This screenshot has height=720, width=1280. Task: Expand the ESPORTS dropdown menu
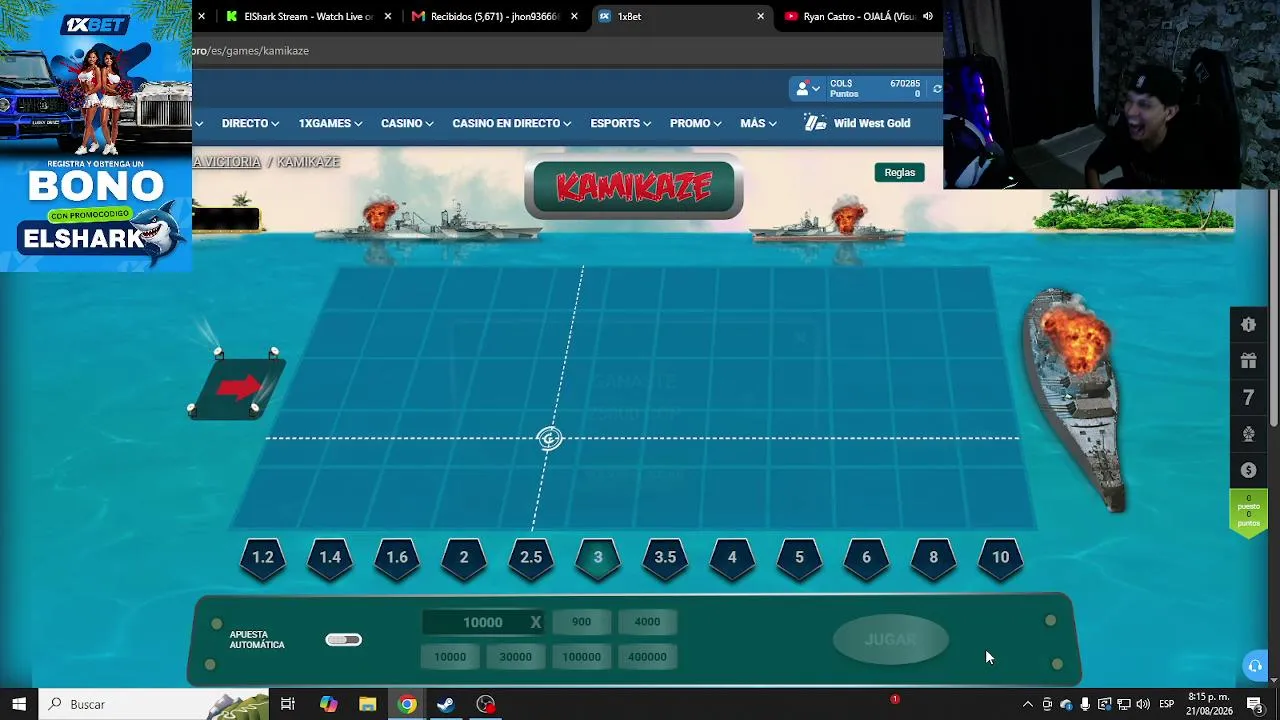[621, 123]
